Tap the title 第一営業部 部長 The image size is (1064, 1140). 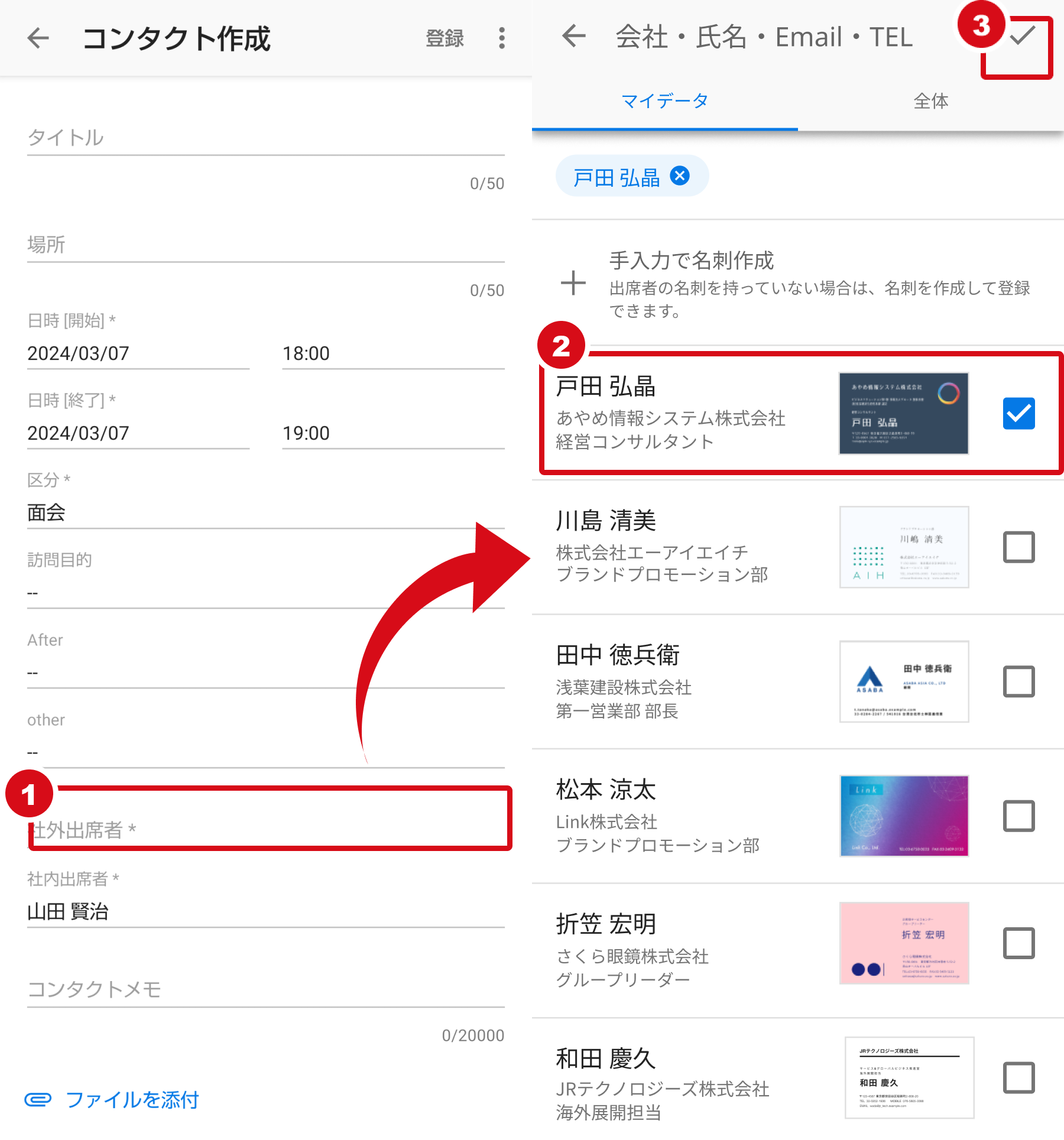(x=617, y=711)
